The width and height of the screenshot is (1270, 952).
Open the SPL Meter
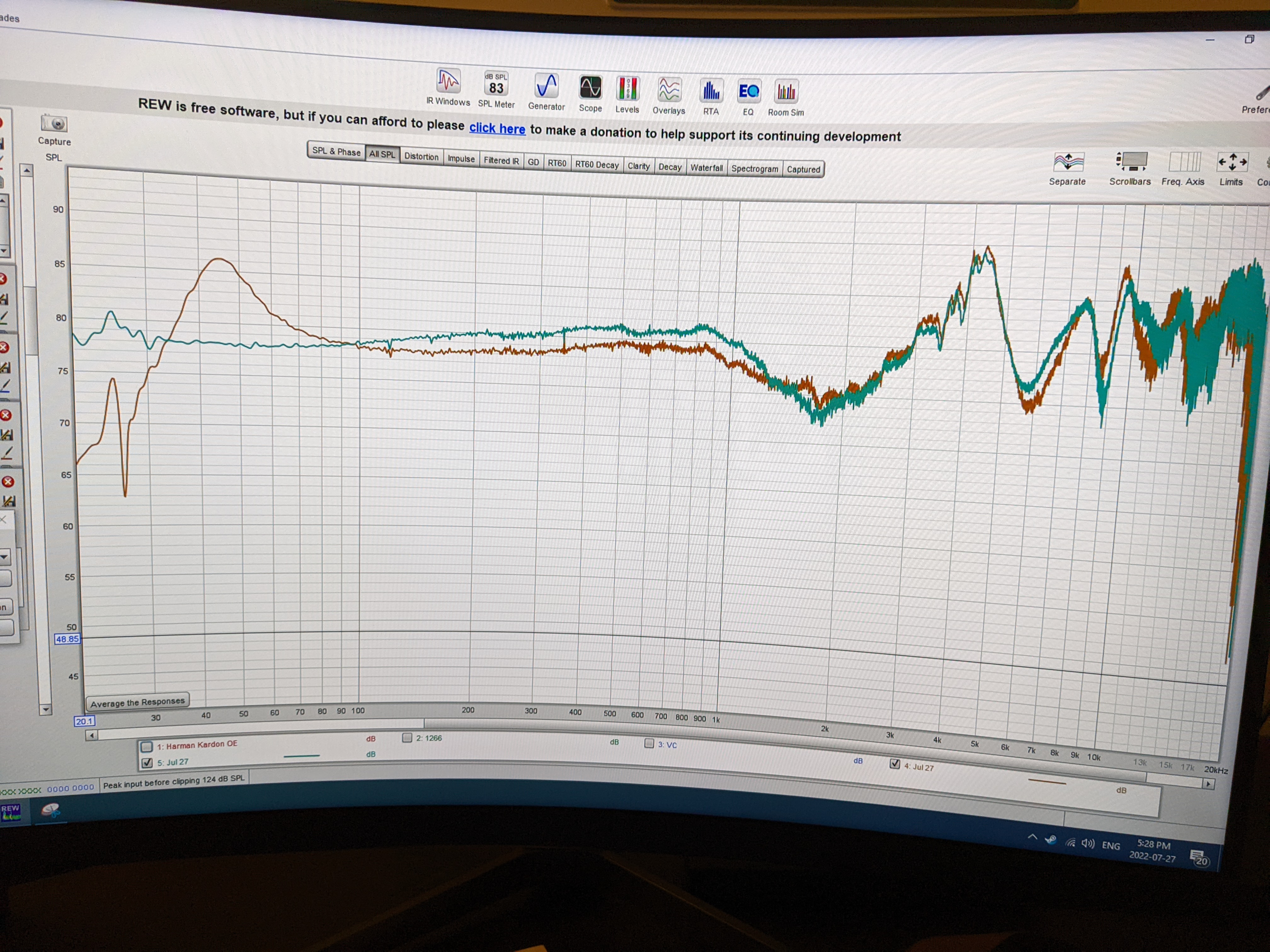(496, 89)
